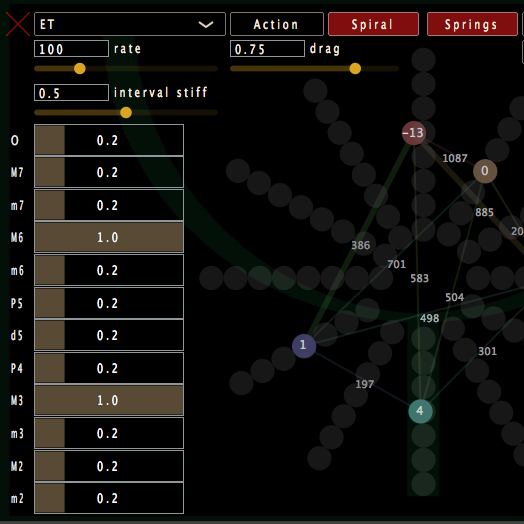This screenshot has width=524, height=524.
Task: Click the drag slider knob
Action: click(355, 69)
